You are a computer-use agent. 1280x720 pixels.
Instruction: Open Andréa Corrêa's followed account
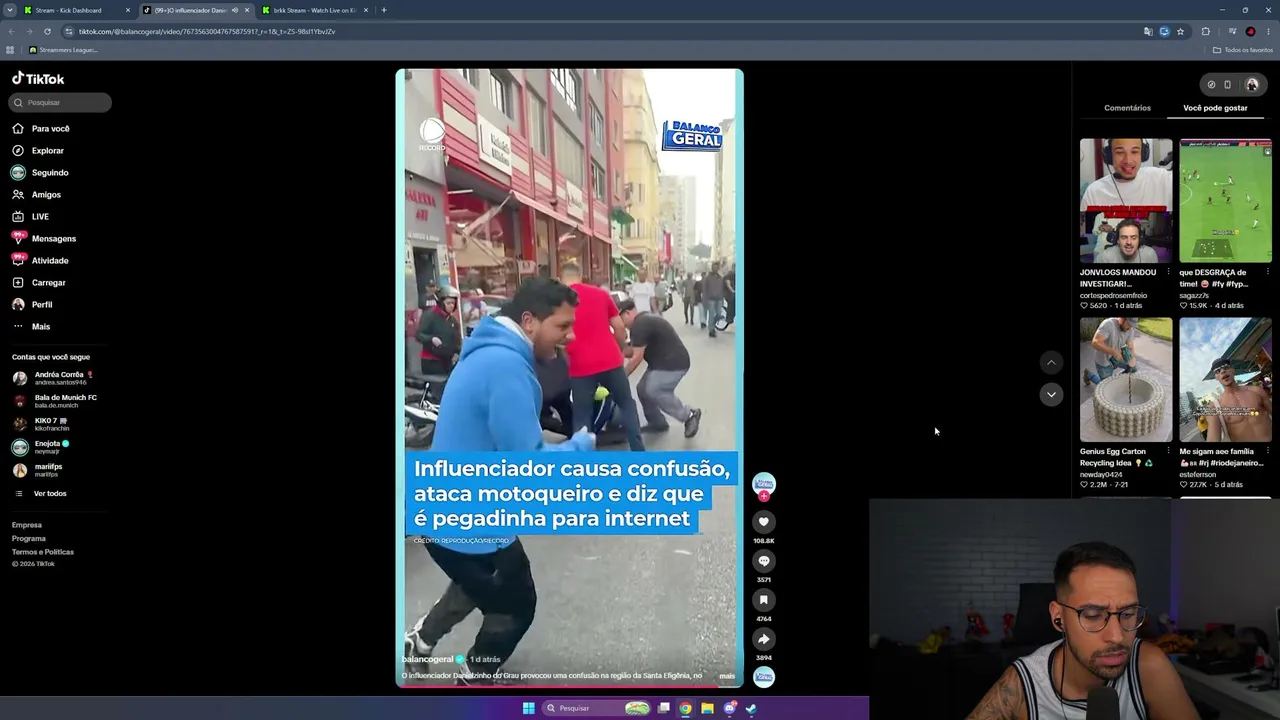[x=55, y=378]
